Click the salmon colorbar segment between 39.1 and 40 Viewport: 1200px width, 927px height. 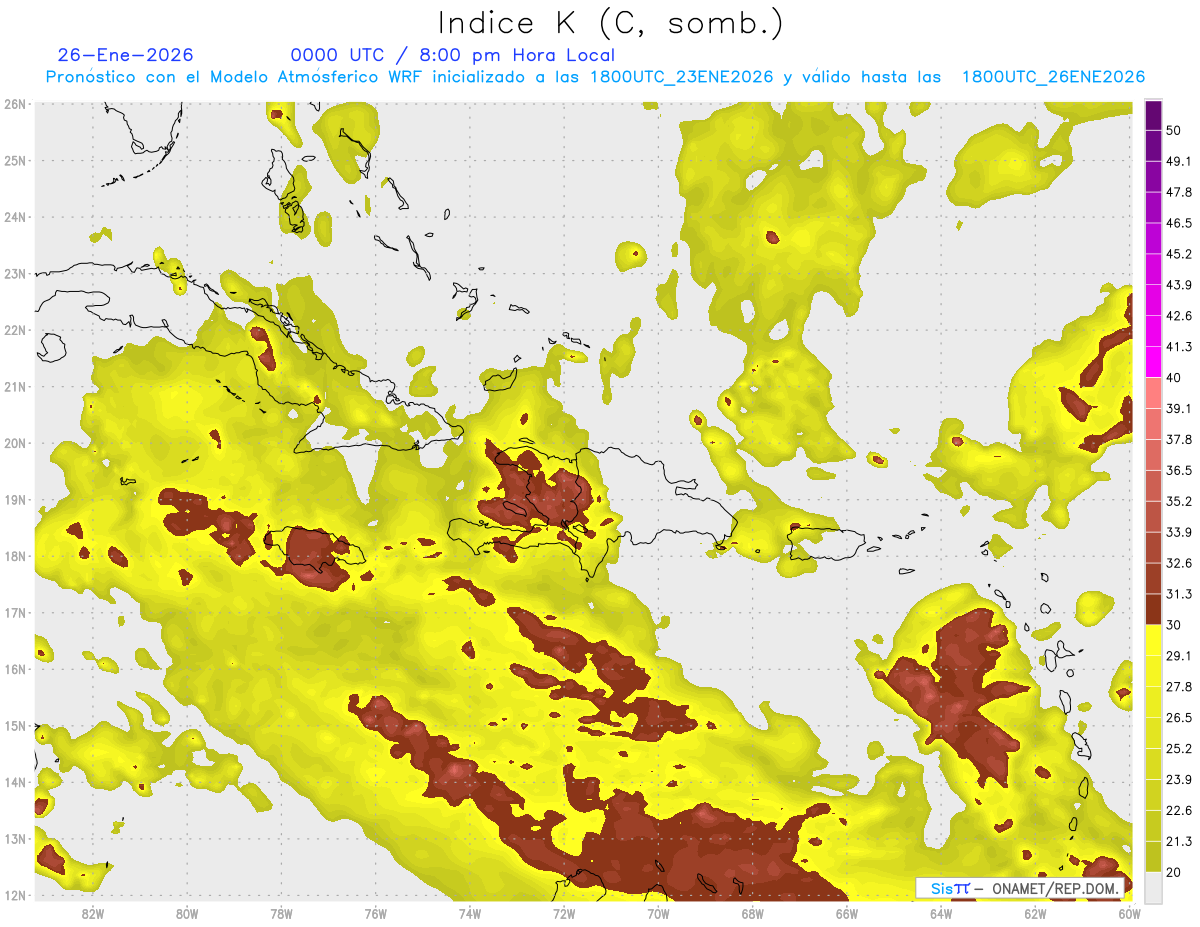[x=1153, y=393]
